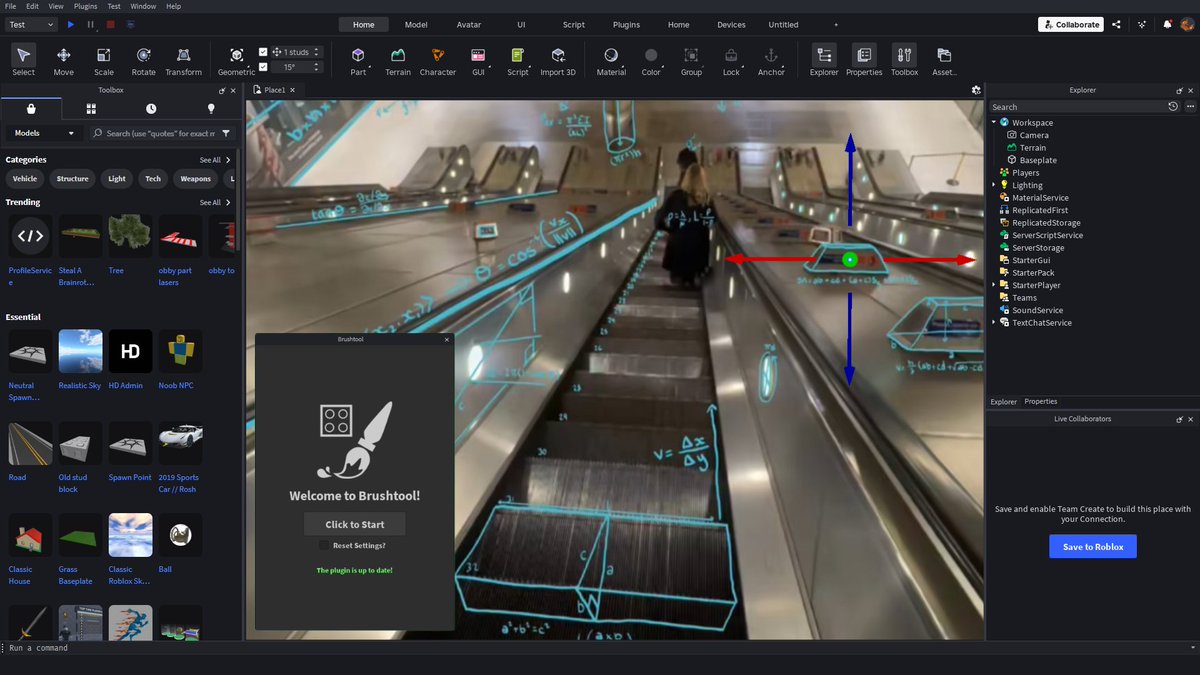Click the Explorer search field
The height and width of the screenshot is (675, 1200).
(x=1078, y=106)
